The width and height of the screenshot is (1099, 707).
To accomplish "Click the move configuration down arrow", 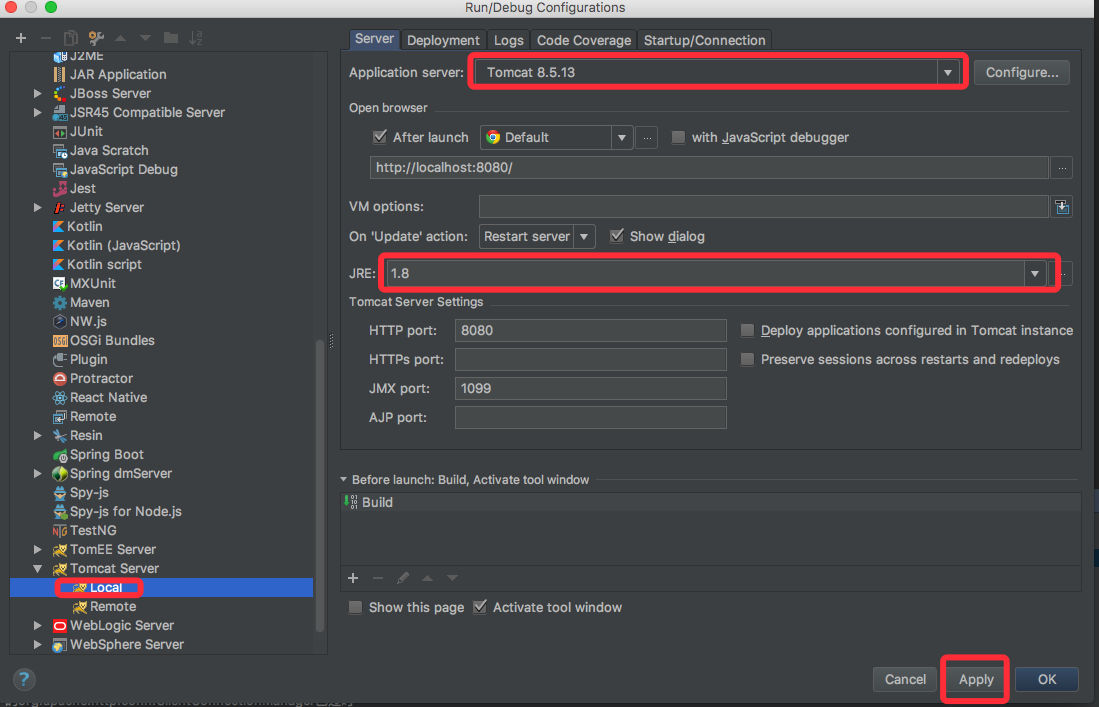I will (x=145, y=38).
